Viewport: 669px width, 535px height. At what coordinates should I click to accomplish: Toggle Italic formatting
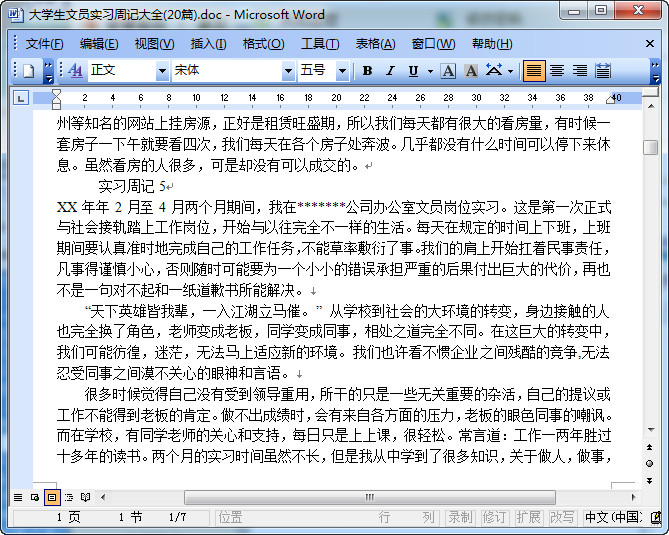point(390,71)
